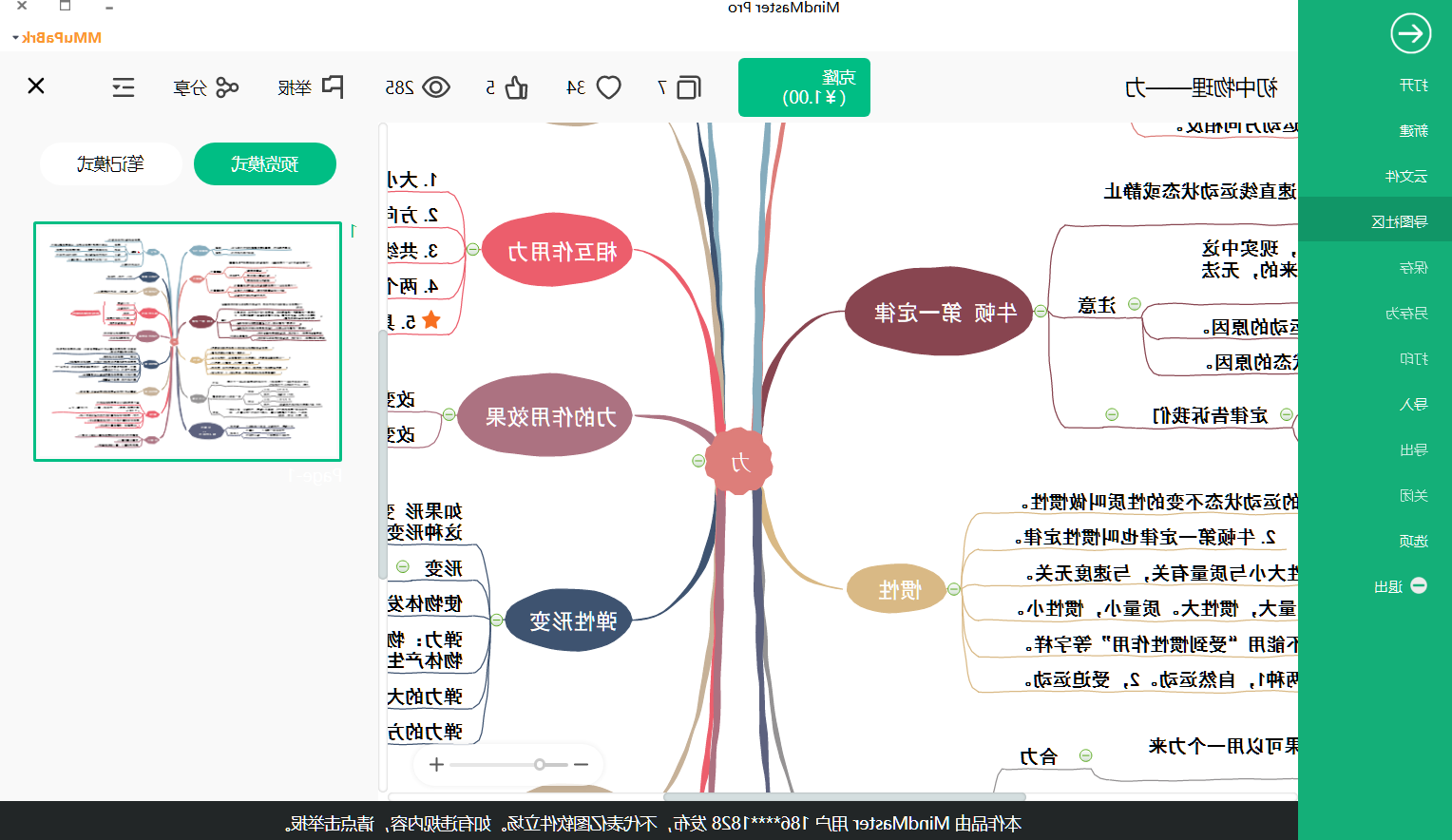Switch to 预览模式 preview mode
Viewport: 1452px width, 840px height.
point(265,163)
